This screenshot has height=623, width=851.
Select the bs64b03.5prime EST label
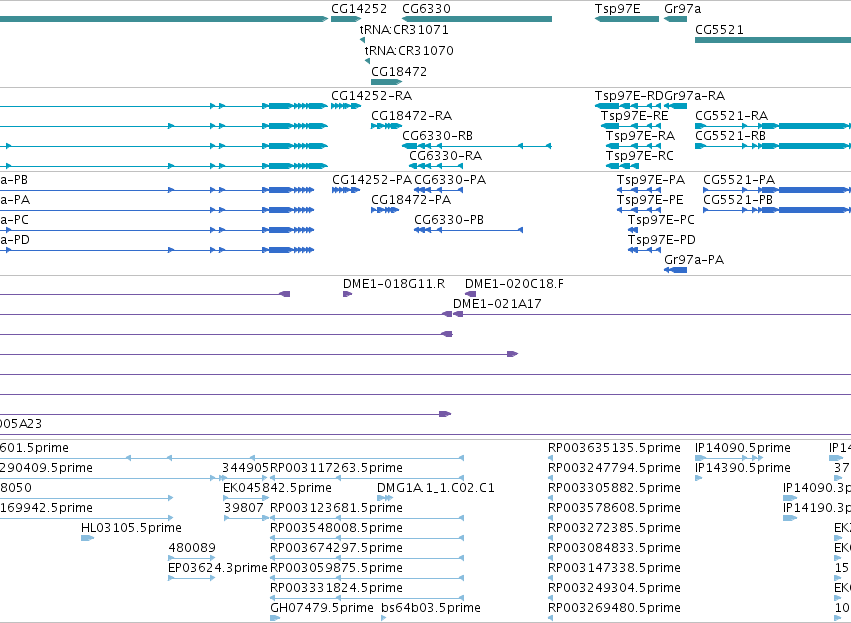click(x=431, y=609)
